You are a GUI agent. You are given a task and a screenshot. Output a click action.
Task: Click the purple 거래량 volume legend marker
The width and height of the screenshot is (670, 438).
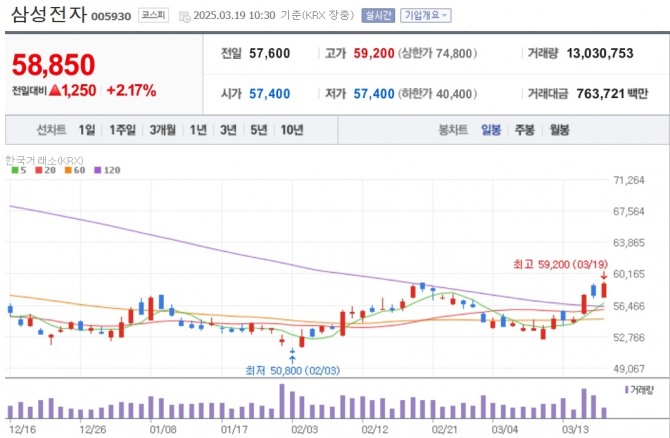pos(626,390)
